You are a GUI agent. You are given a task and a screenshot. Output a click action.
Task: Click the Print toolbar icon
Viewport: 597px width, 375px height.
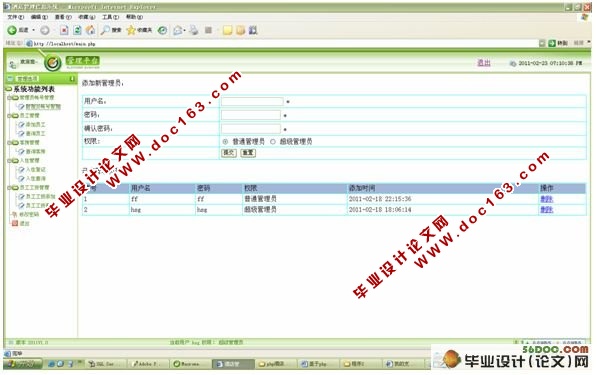(194, 30)
